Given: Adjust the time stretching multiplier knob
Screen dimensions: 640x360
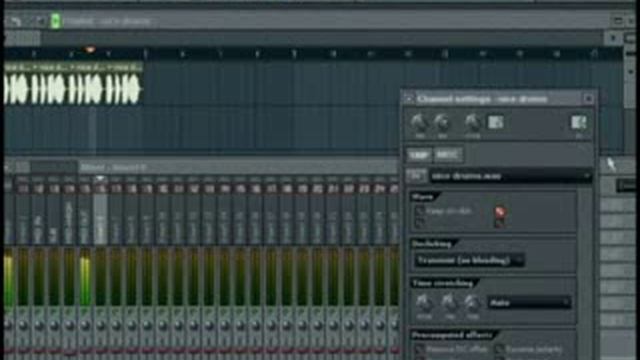Looking at the screenshot, I should (449, 303).
